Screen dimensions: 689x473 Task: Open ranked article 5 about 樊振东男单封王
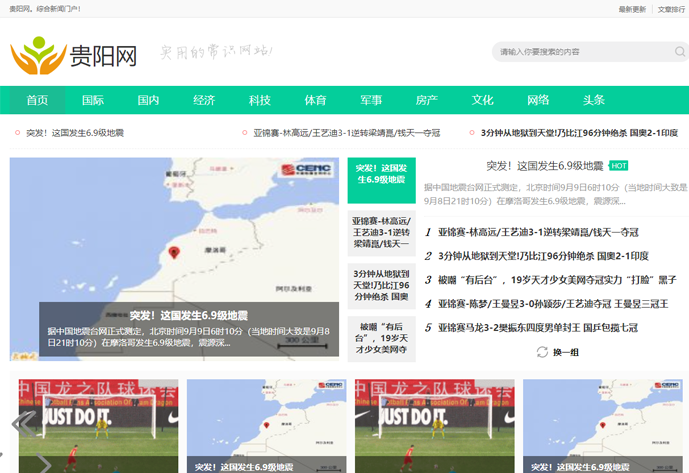(x=545, y=327)
